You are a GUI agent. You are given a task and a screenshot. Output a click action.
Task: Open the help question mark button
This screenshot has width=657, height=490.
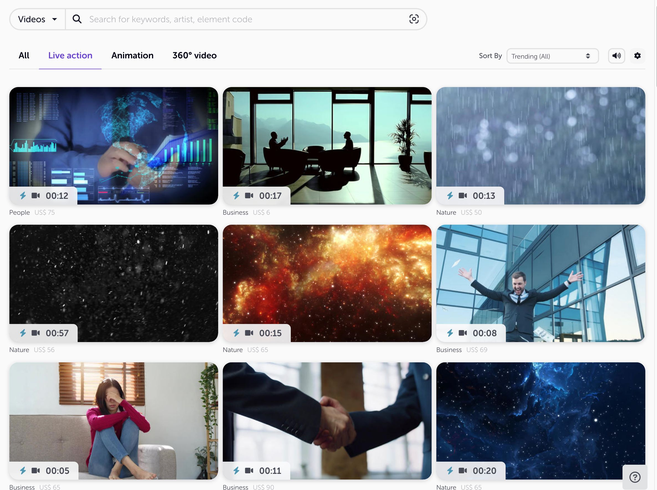click(635, 477)
